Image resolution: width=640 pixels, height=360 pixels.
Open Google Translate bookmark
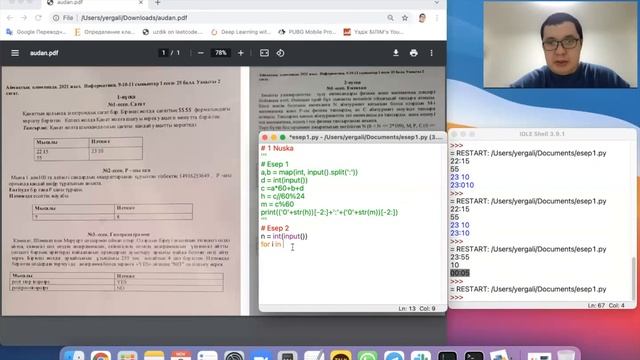pyautogui.click(x=36, y=32)
